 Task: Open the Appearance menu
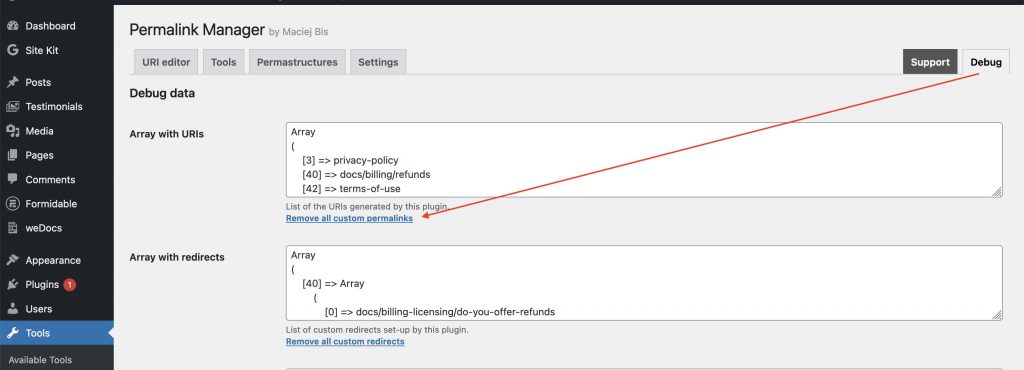pyautogui.click(x=53, y=260)
